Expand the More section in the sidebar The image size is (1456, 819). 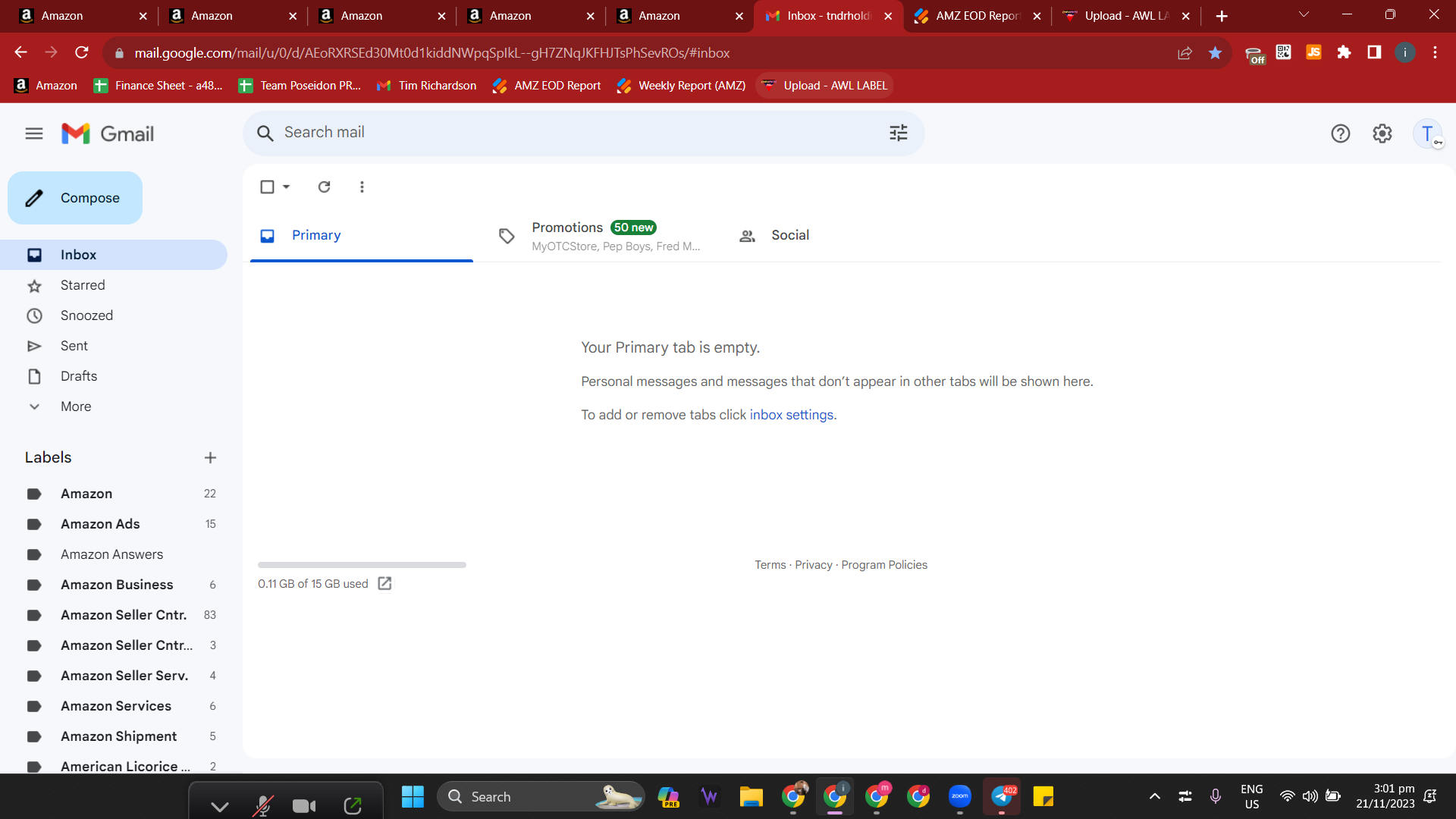76,406
